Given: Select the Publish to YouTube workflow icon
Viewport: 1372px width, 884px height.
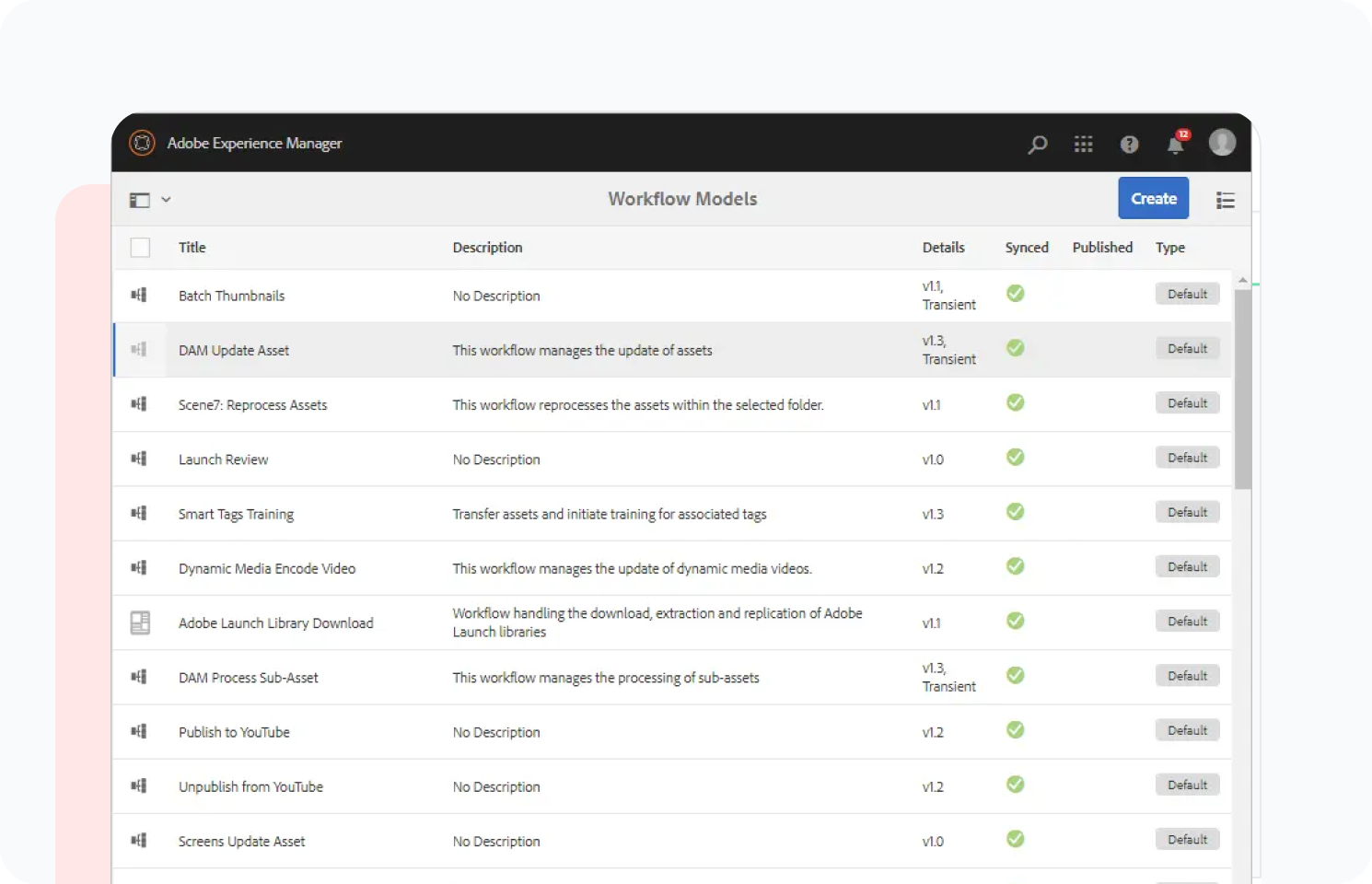Looking at the screenshot, I should point(139,731).
